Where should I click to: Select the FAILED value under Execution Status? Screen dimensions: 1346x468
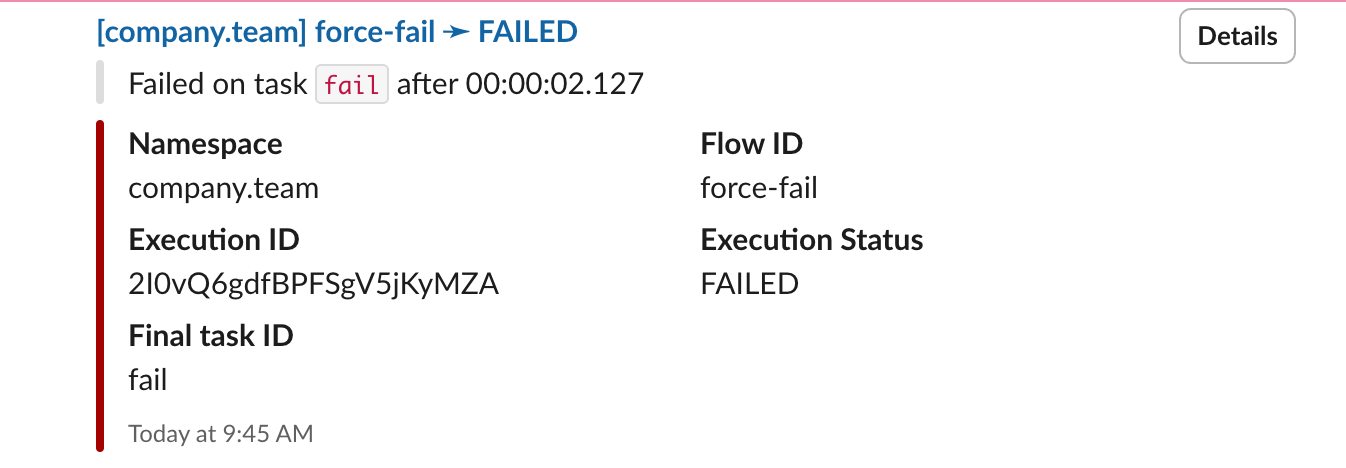(x=749, y=285)
